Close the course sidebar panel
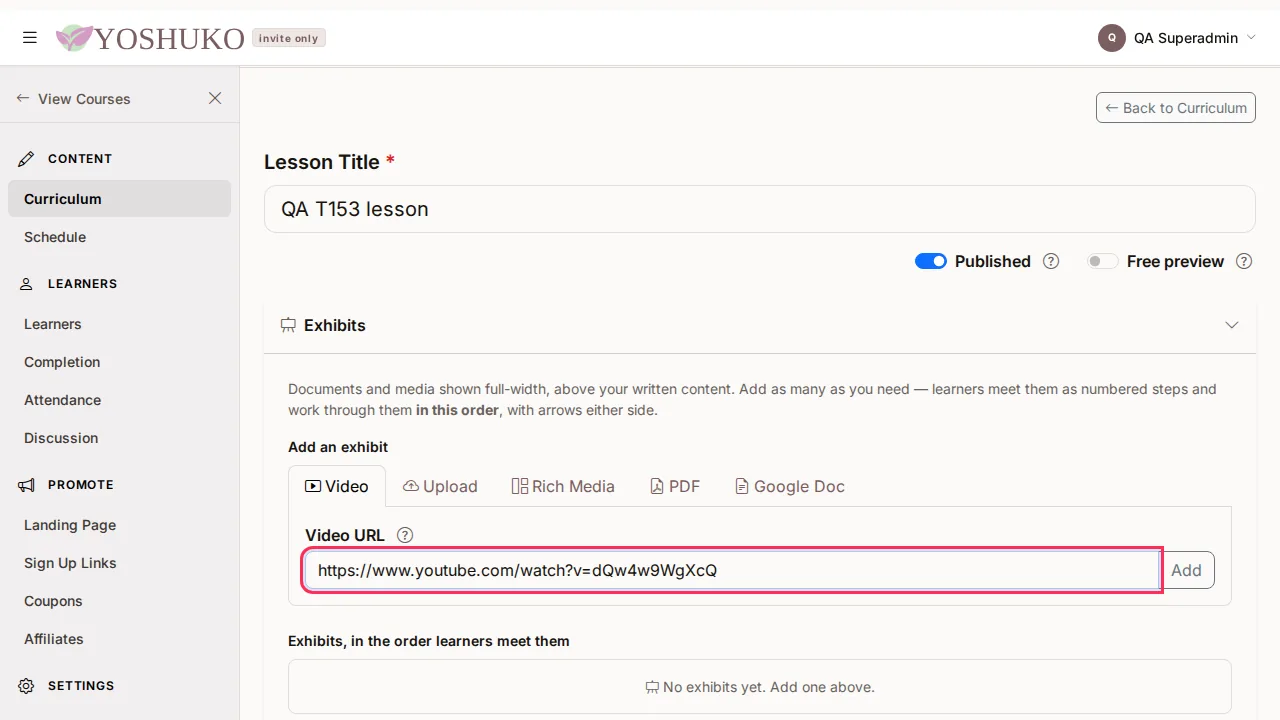1280x720 pixels. tap(215, 98)
